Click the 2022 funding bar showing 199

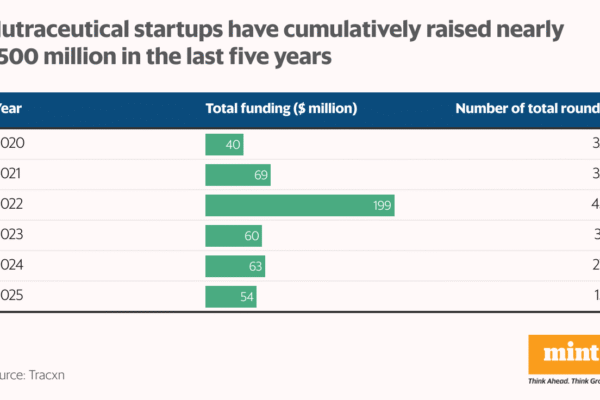(x=300, y=205)
